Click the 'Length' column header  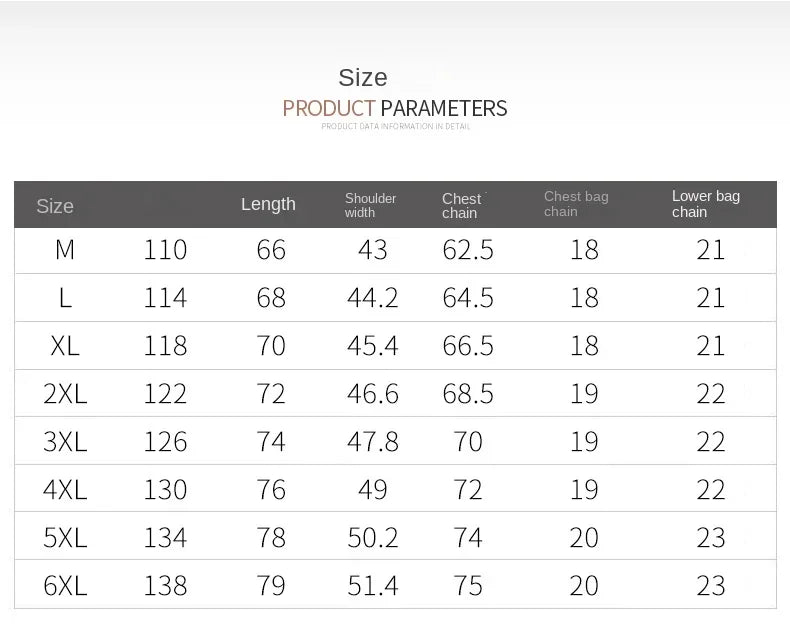point(268,204)
